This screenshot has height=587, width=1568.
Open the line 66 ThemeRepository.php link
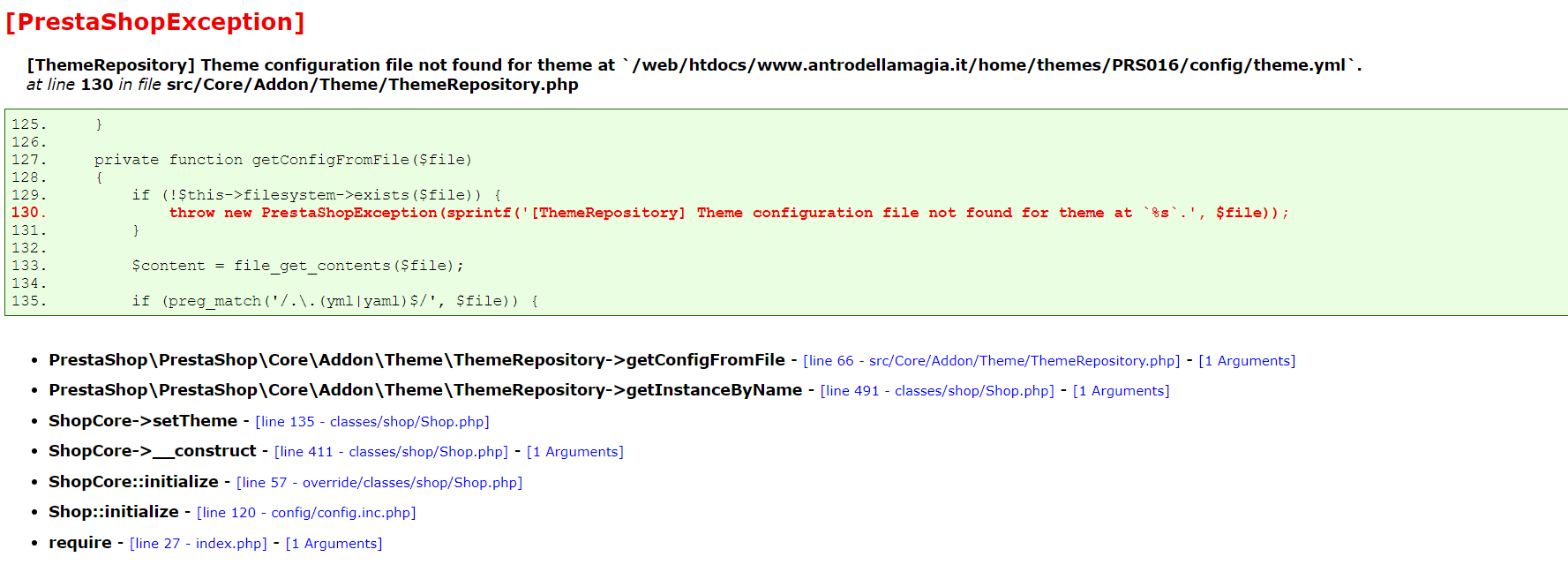pyautogui.click(x=991, y=360)
